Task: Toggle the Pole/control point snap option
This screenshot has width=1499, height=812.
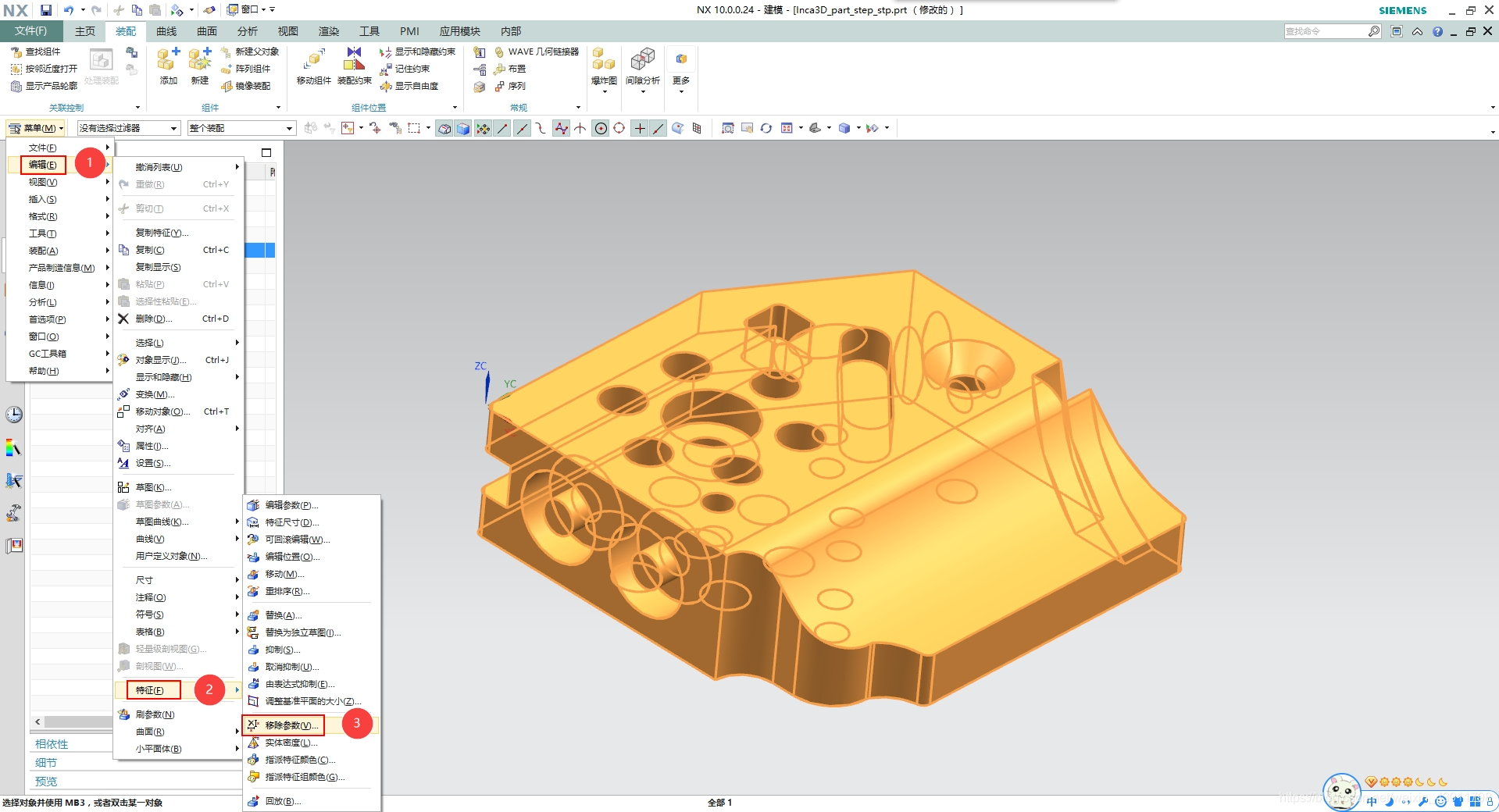Action: coord(562,128)
